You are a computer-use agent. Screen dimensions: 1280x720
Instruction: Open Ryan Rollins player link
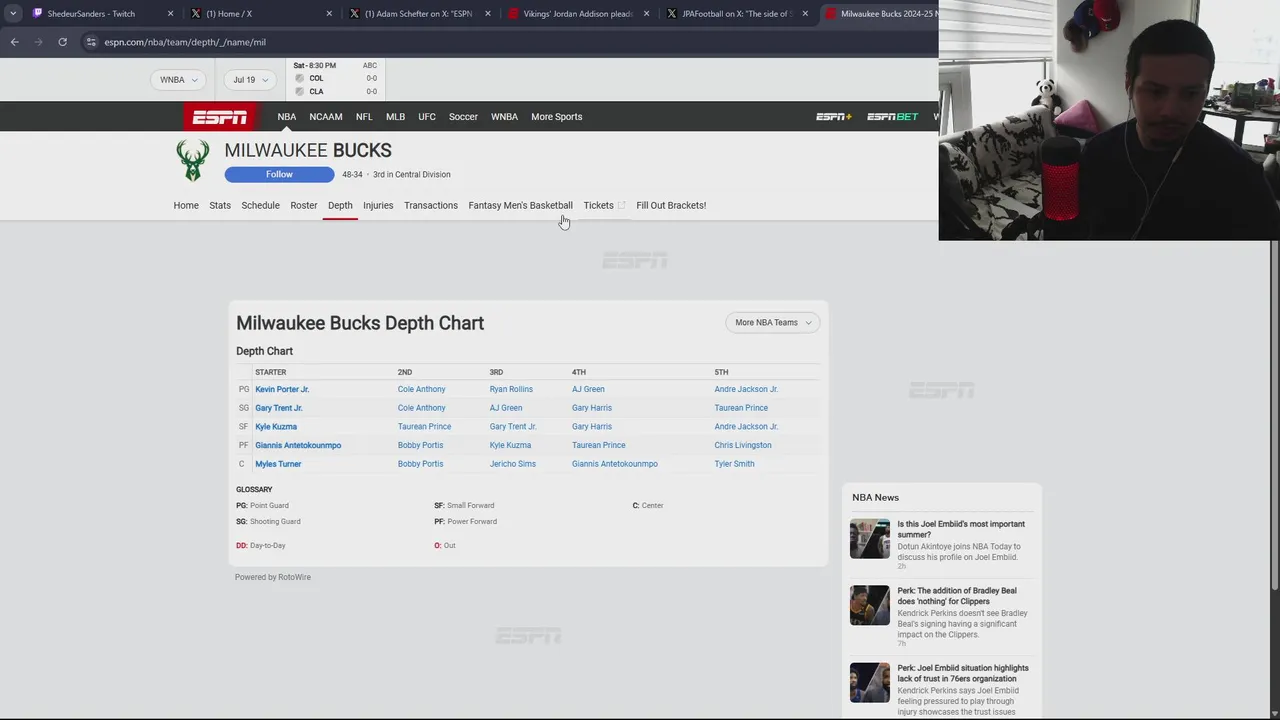tap(511, 389)
